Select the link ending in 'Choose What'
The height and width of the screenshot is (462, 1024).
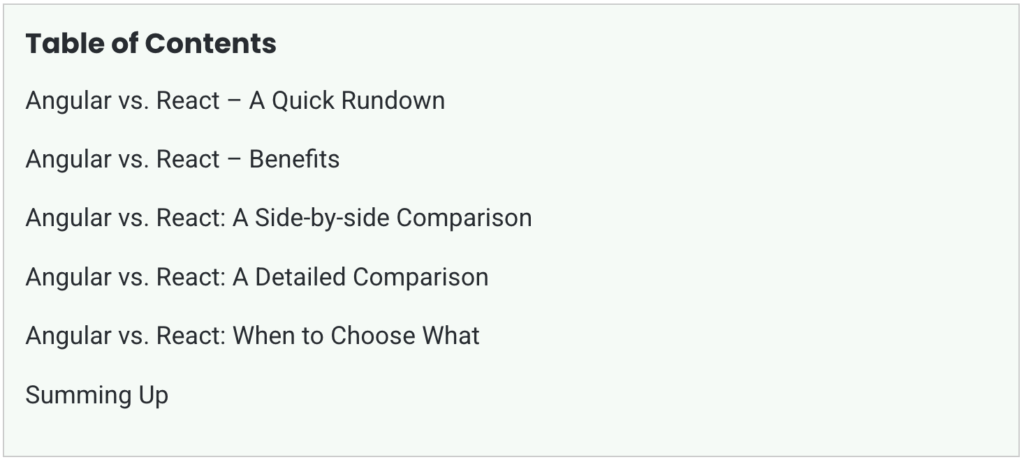[252, 335]
